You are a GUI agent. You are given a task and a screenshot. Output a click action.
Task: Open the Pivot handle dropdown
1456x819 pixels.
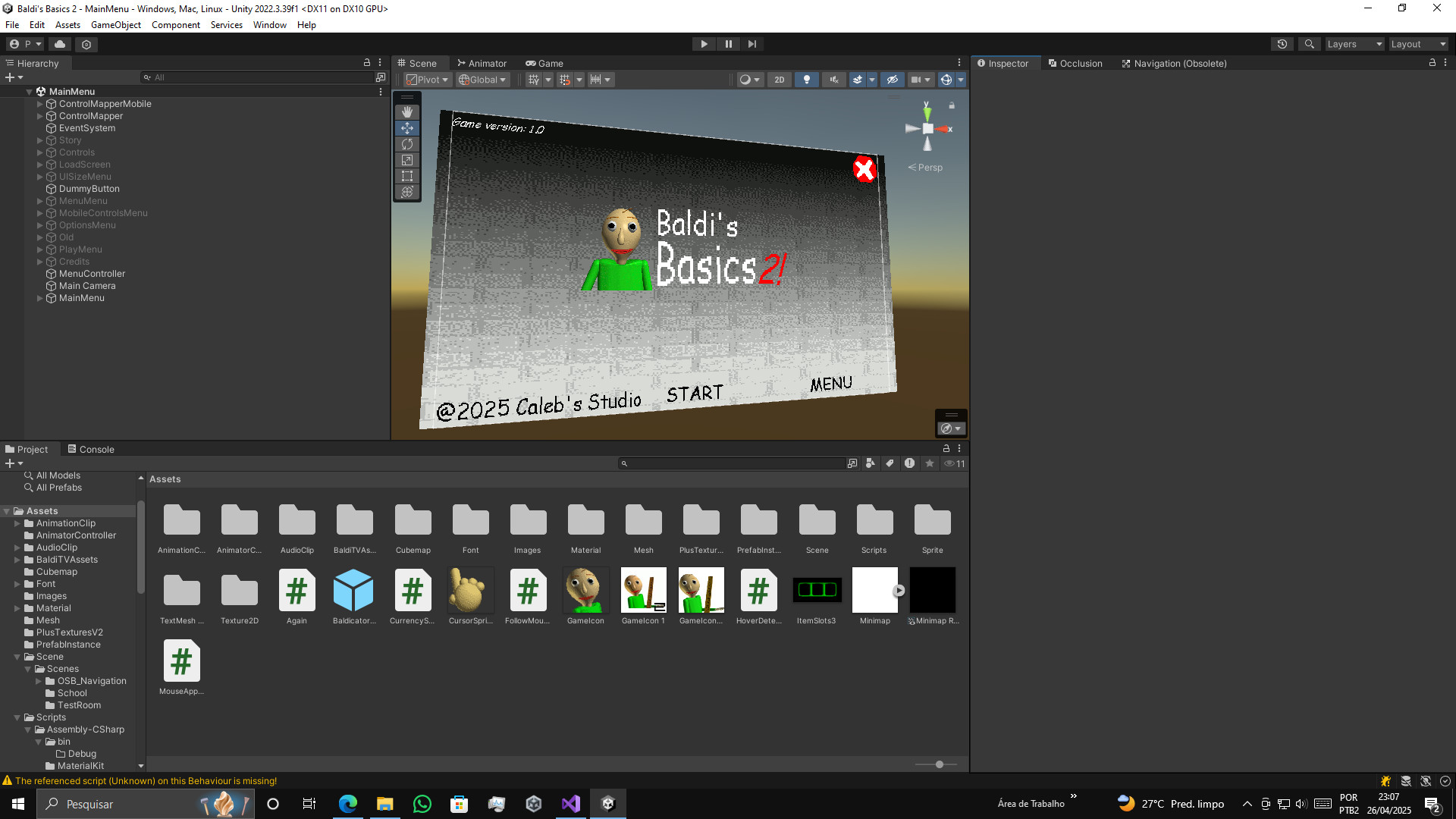(x=427, y=79)
